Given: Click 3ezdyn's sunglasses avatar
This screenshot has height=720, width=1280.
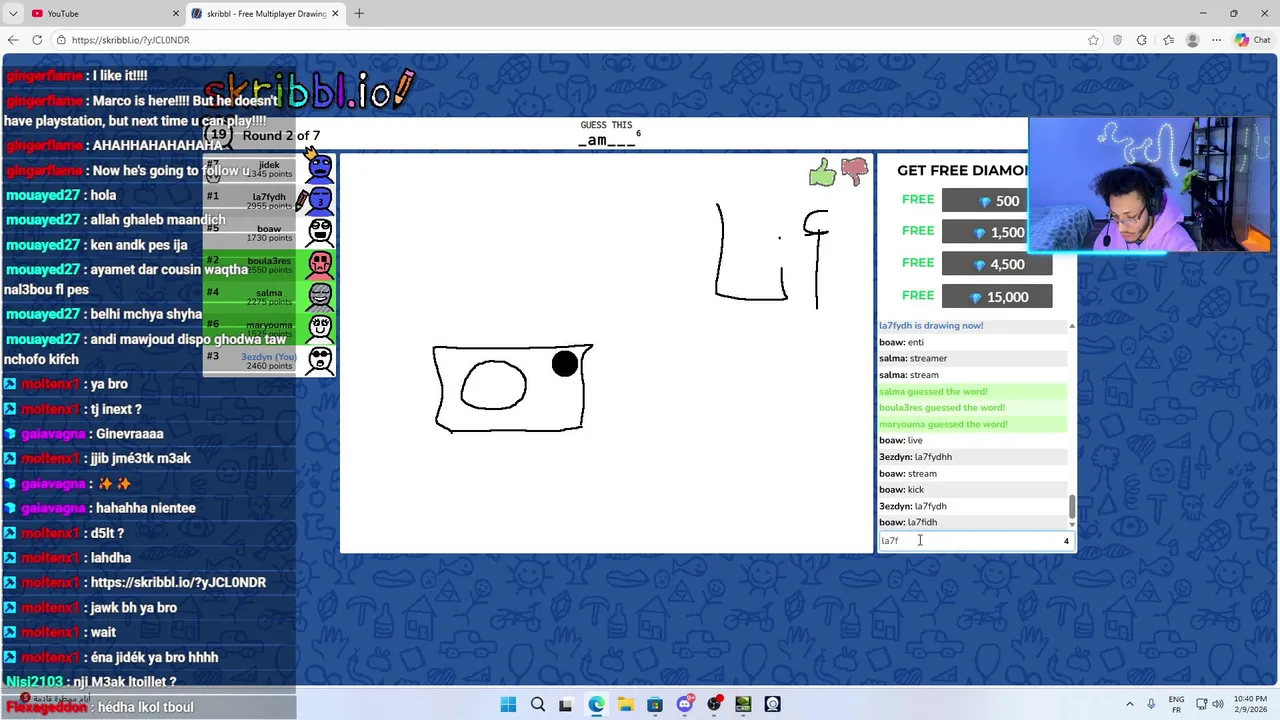Looking at the screenshot, I should coord(320,360).
